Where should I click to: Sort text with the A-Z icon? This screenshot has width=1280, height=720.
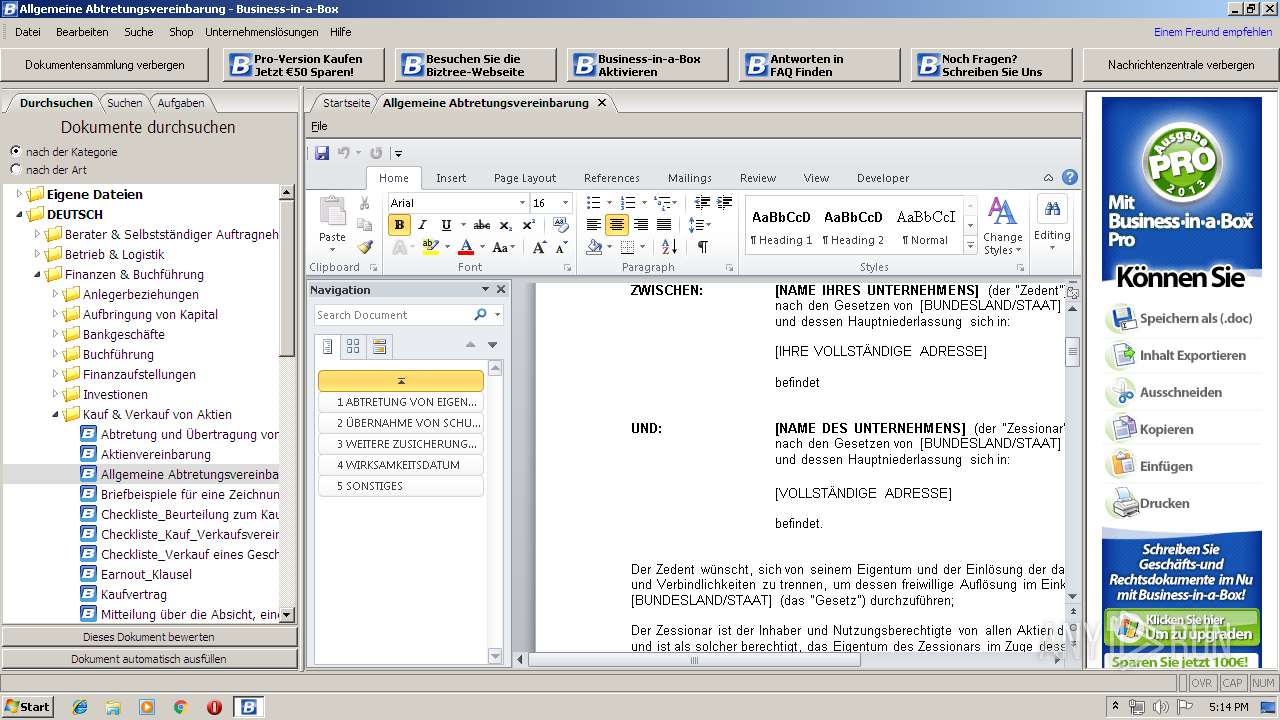(x=669, y=247)
